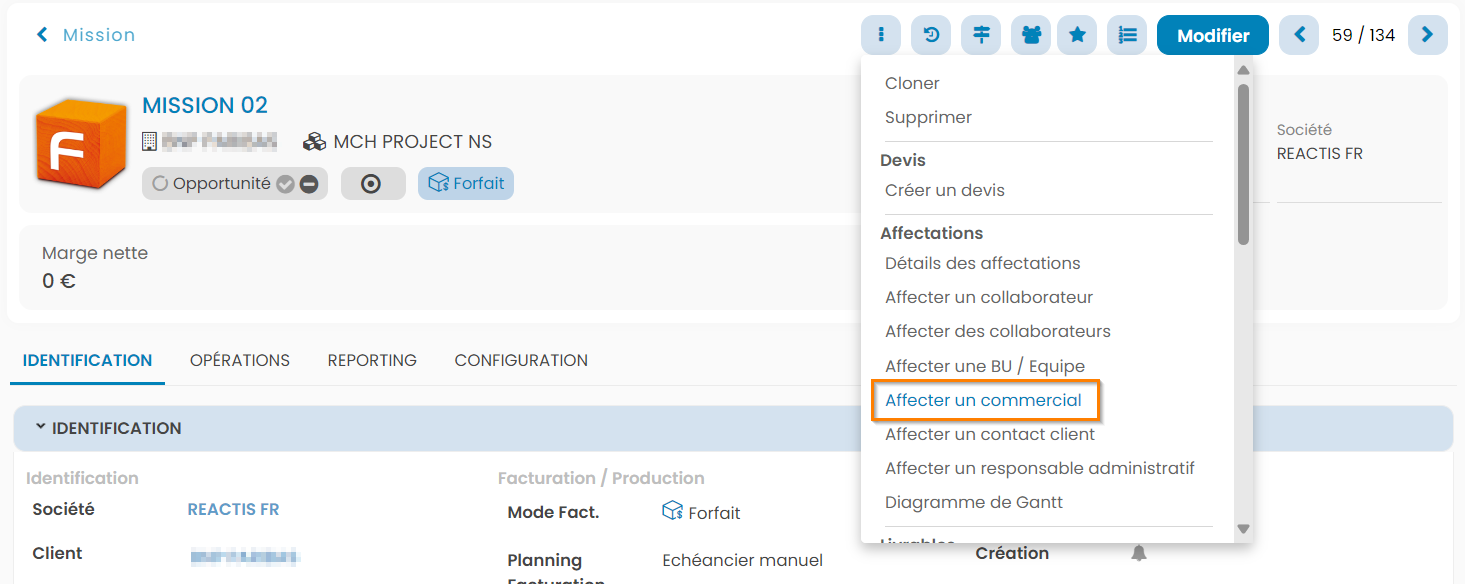Screen dimensions: 1465x584
Task: Mark mission as favorite with star icon
Action: (x=1077, y=35)
